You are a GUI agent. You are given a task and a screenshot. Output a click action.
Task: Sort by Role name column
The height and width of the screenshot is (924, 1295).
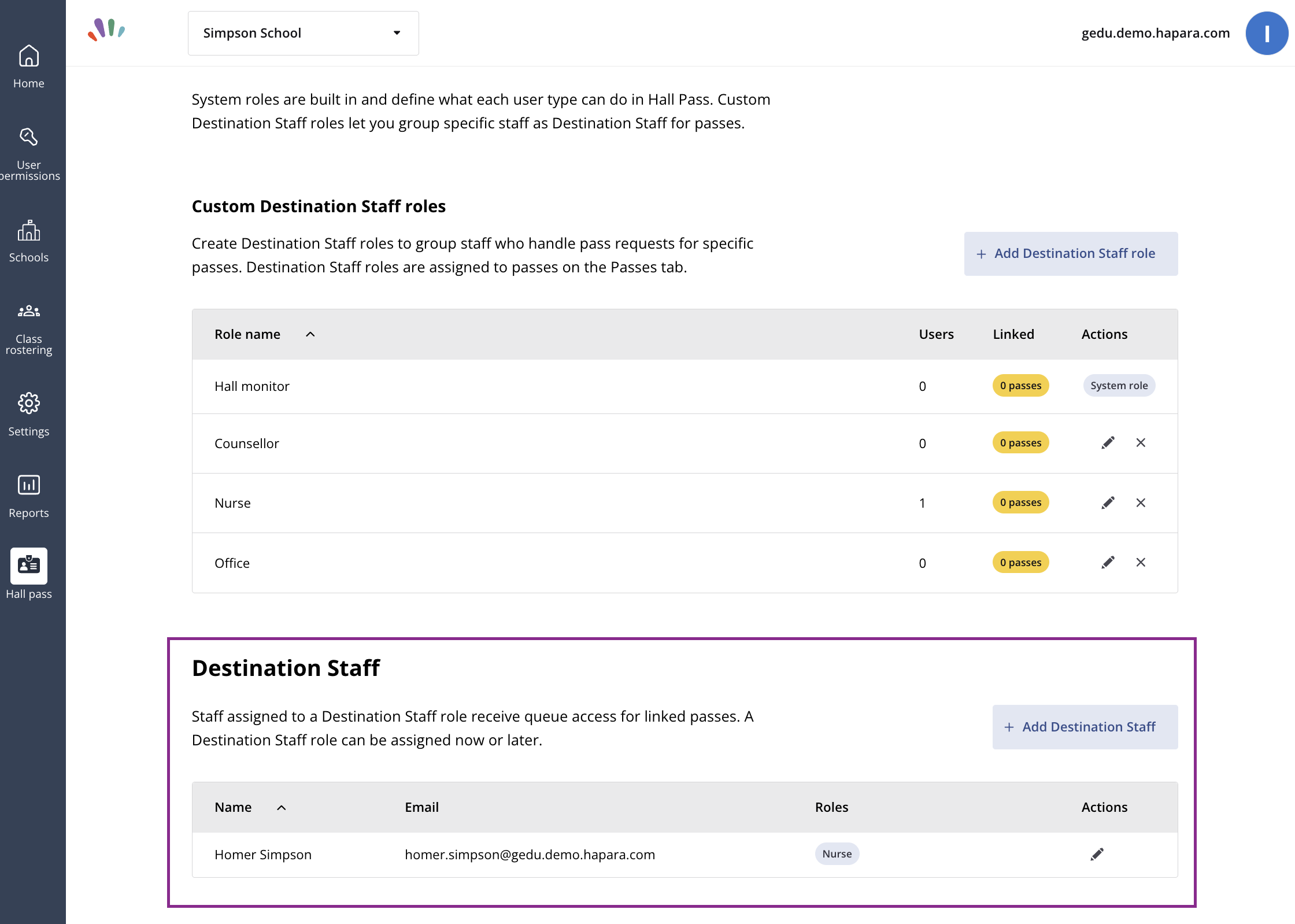[x=264, y=334]
